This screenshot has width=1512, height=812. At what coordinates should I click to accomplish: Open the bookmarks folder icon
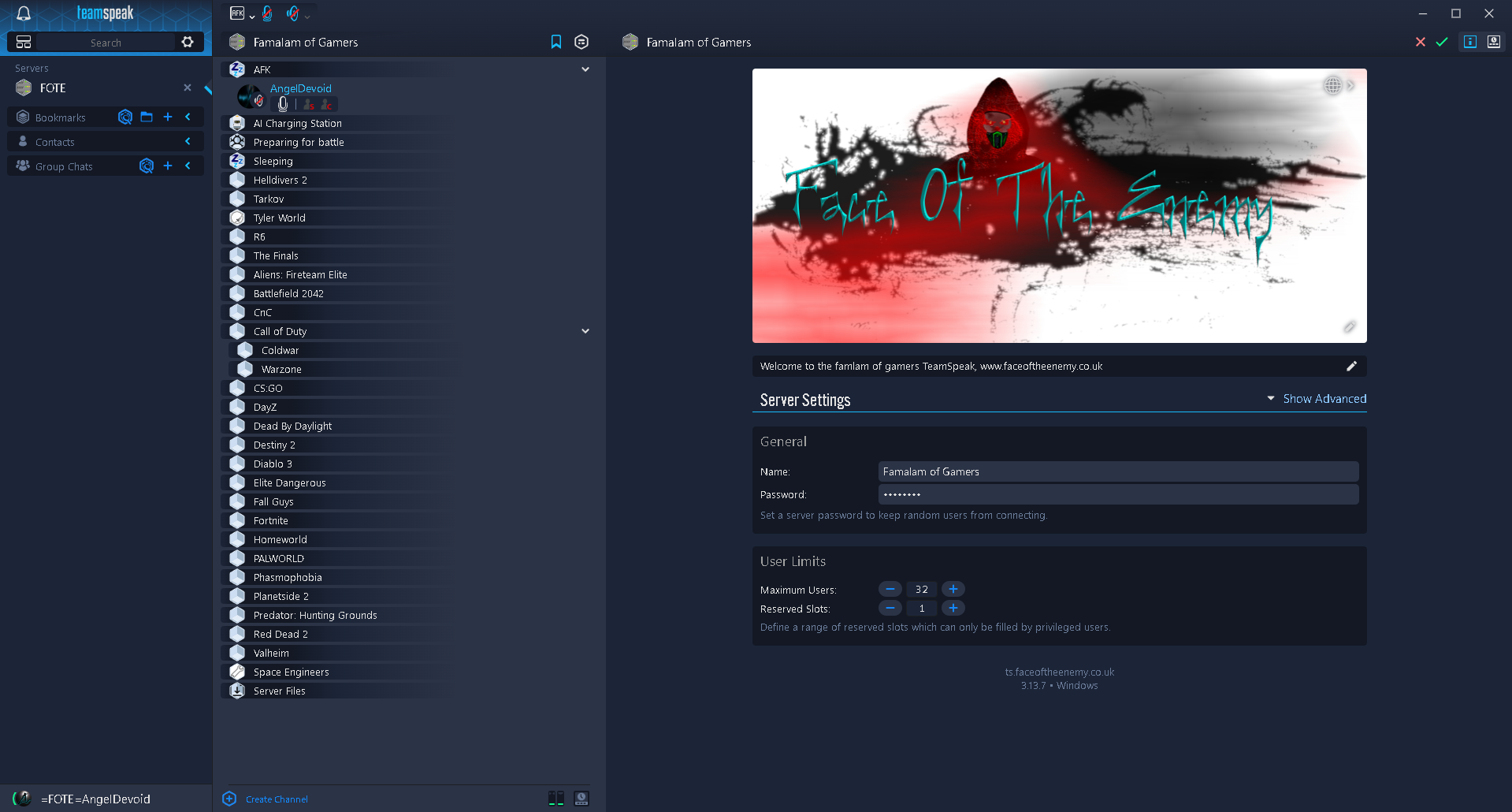click(x=147, y=117)
